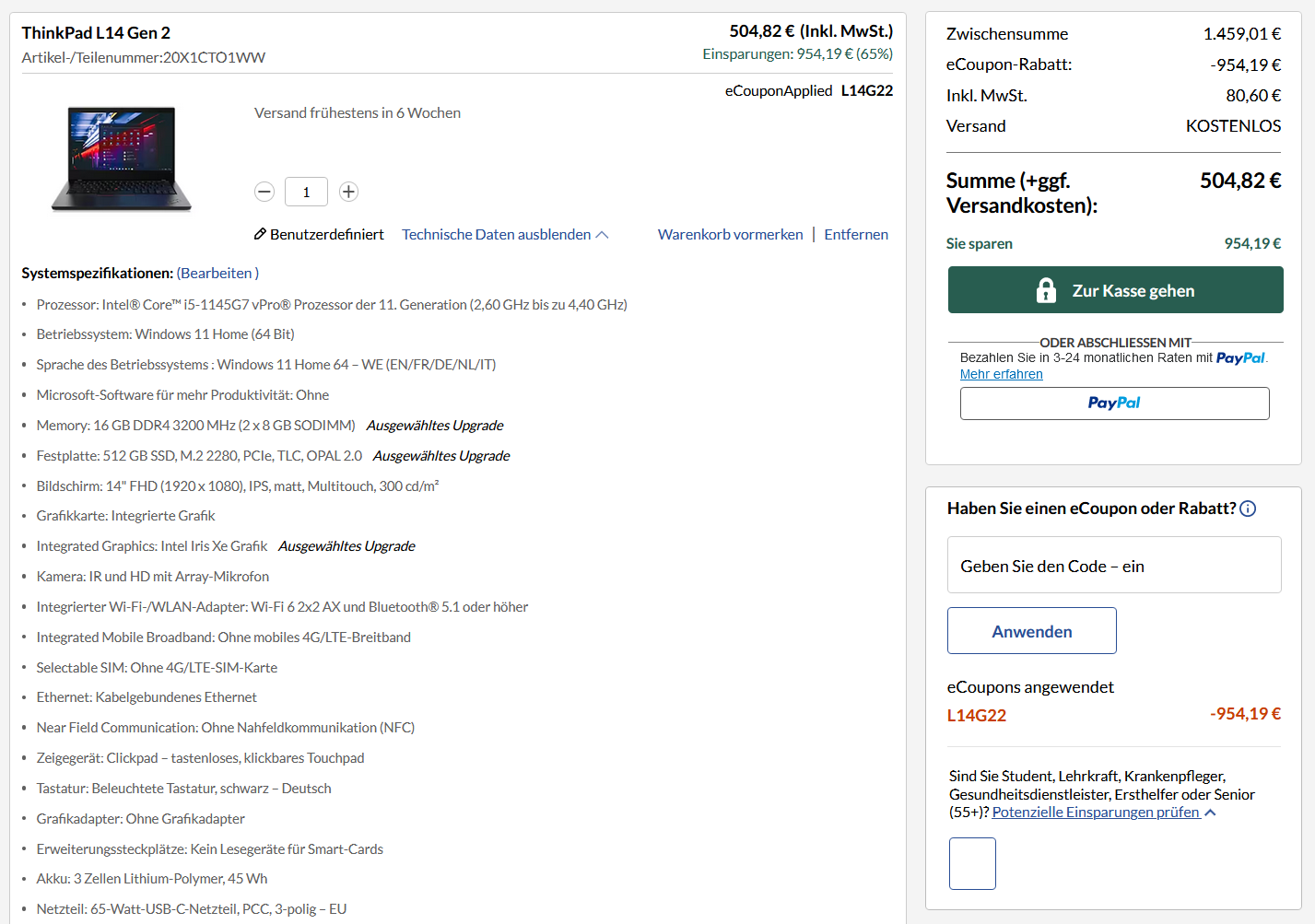
Task: Click the ThinkPad product image
Action: [121, 157]
